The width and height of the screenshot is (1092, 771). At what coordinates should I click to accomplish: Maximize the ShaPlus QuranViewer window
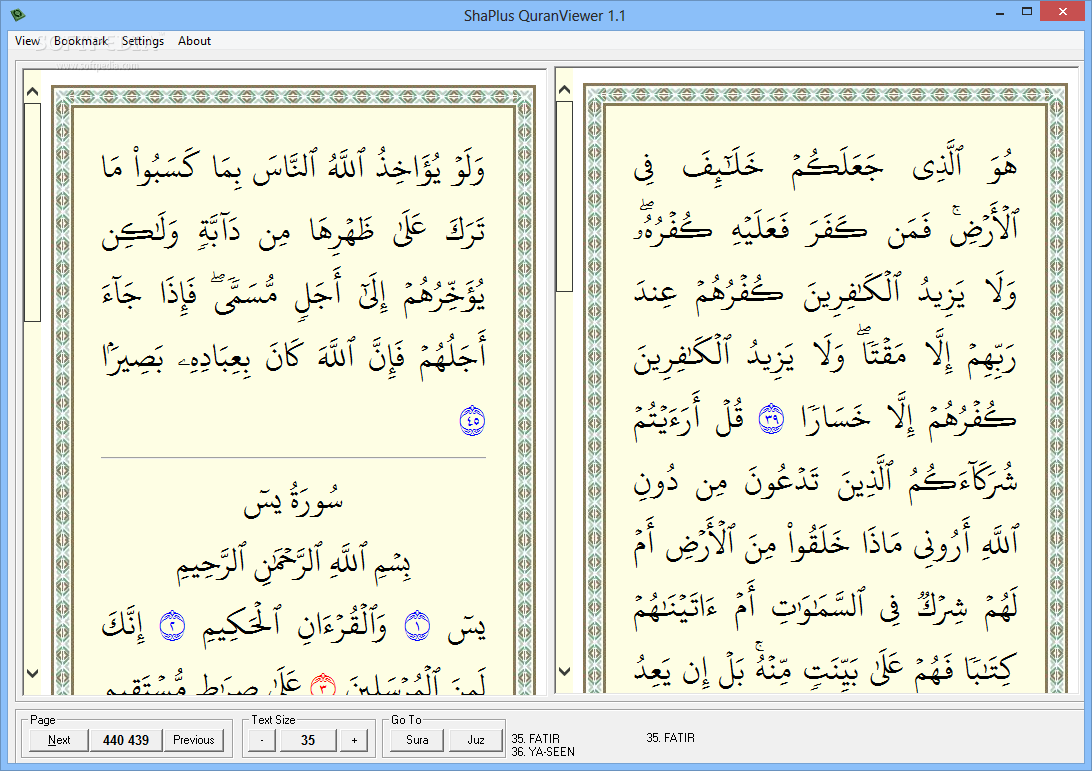click(1027, 12)
